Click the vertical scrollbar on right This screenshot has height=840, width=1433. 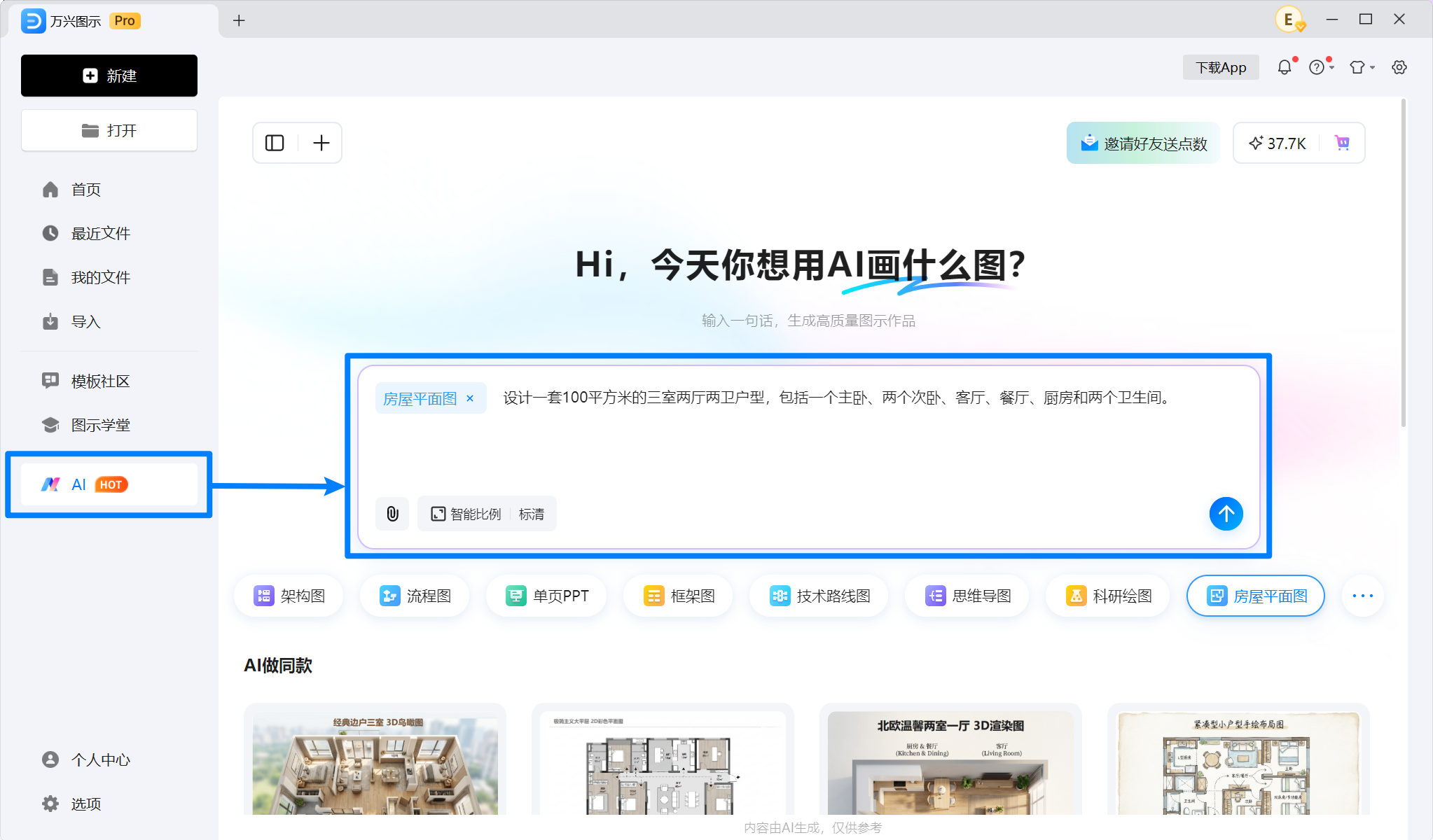click(1403, 263)
